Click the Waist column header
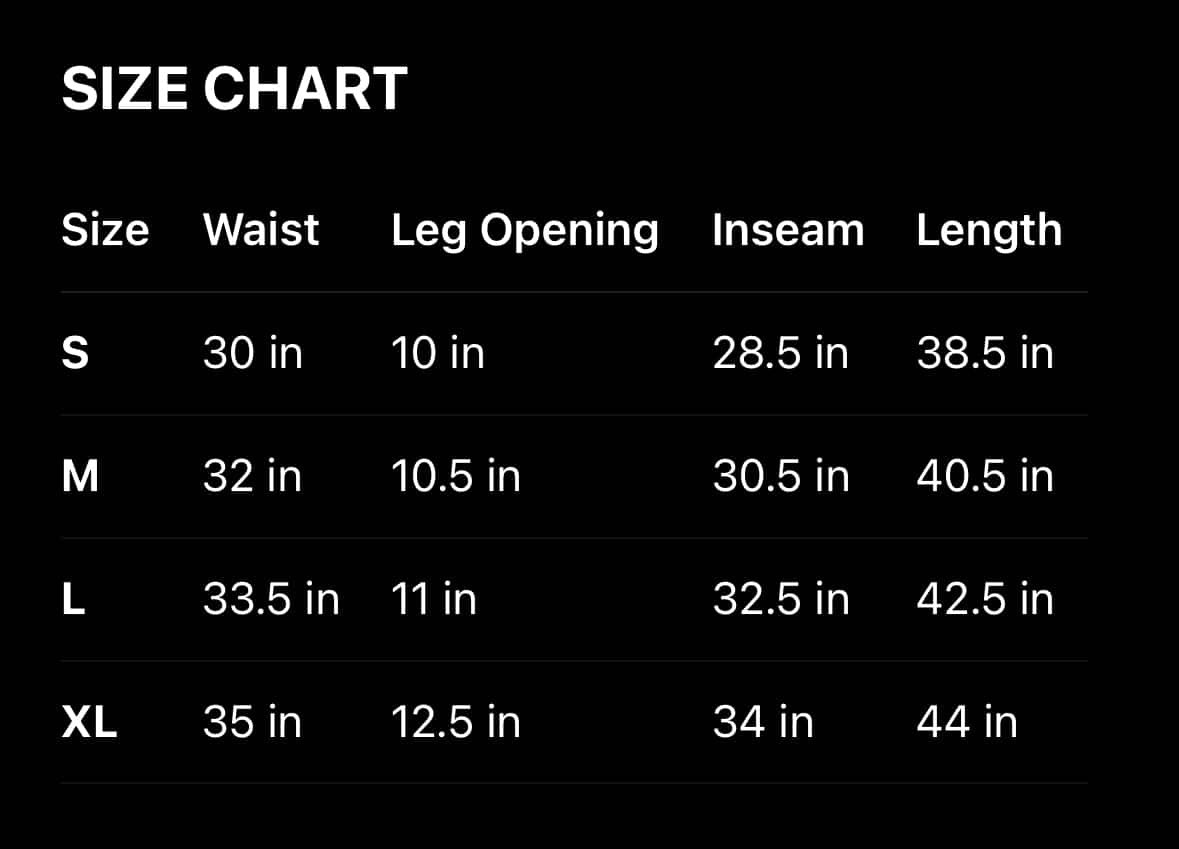Viewport: 1179px width, 849px height. pyautogui.click(x=261, y=230)
